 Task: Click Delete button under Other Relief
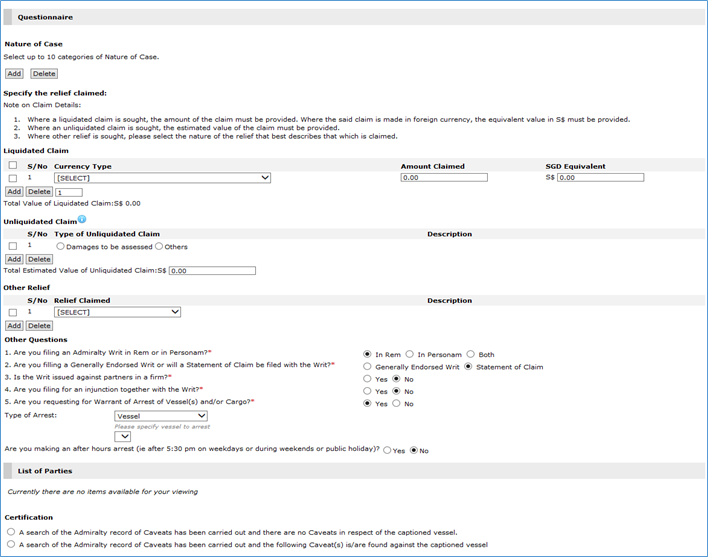pyautogui.click(x=40, y=326)
